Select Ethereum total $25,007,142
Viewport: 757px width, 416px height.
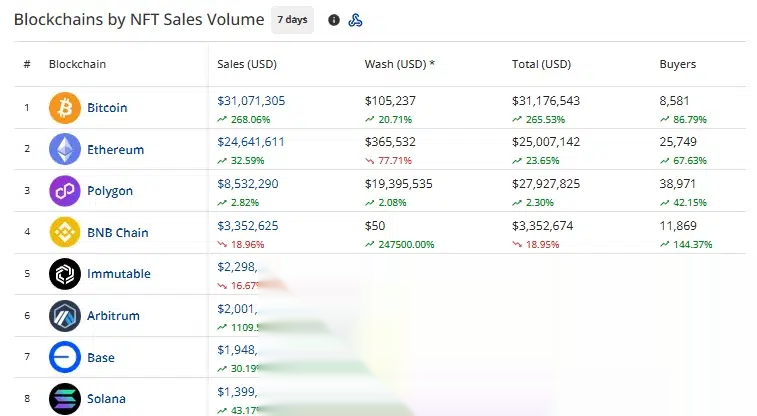click(546, 142)
